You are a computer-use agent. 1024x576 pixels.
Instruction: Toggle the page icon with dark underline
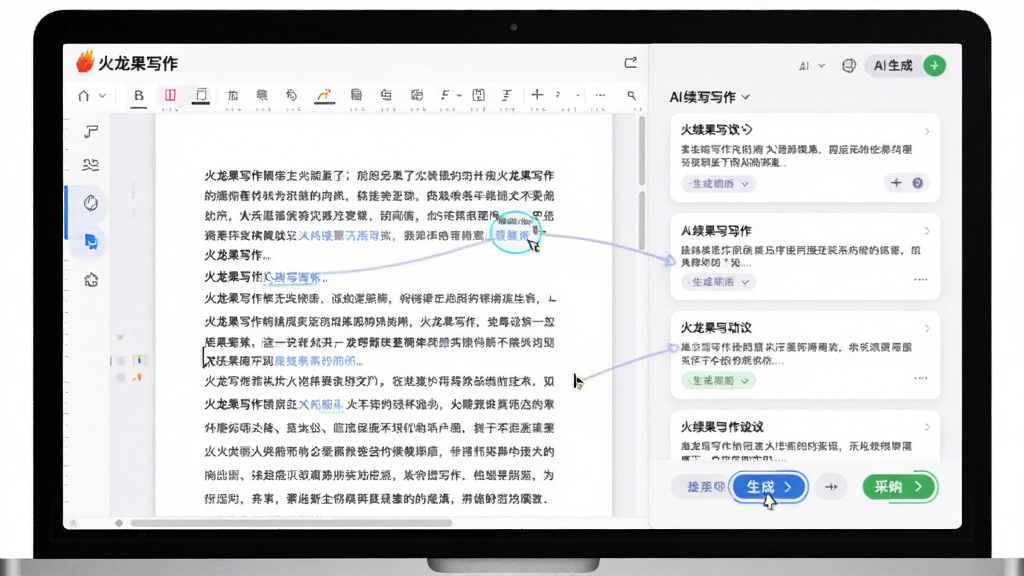pos(201,95)
